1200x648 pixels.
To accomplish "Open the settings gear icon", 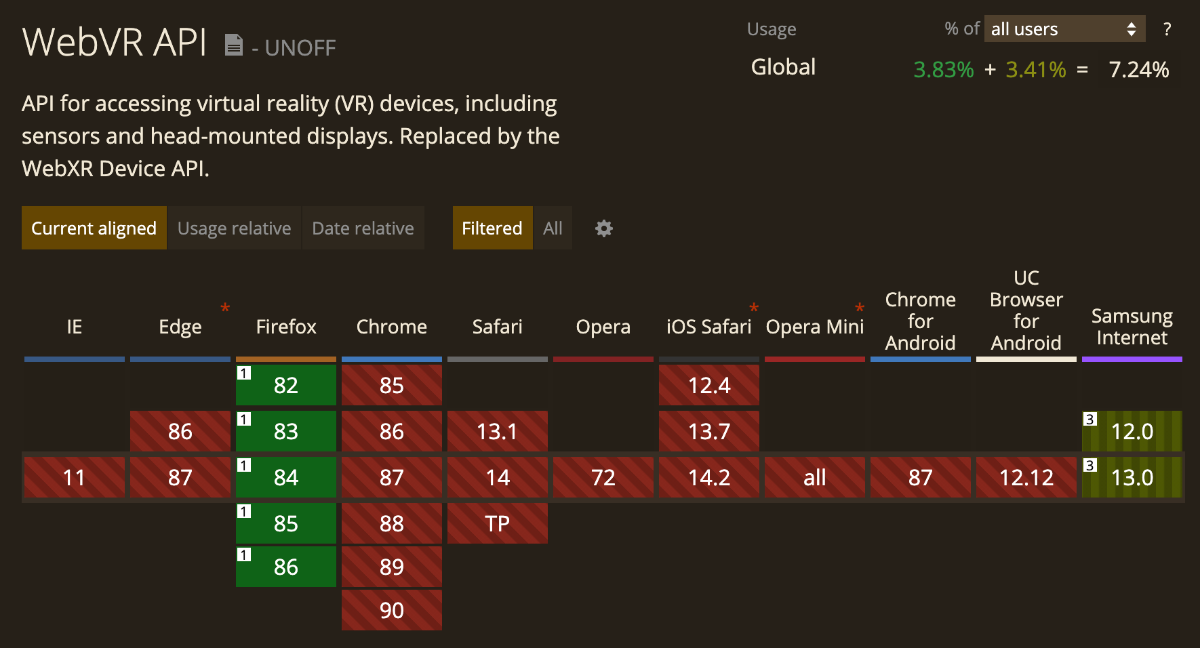I will [604, 228].
